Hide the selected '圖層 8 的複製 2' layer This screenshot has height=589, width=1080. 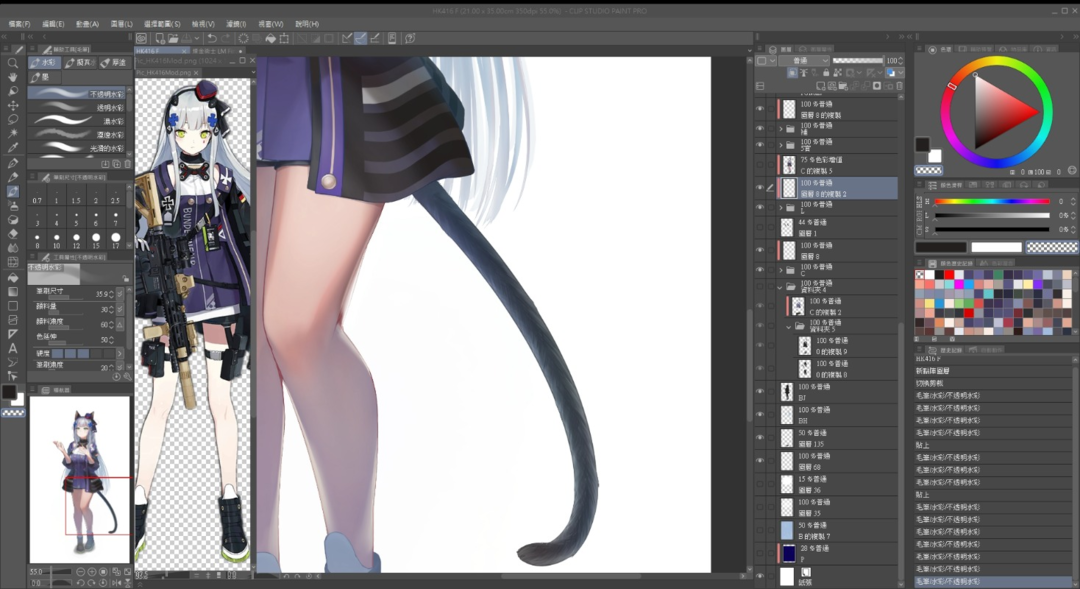[760, 187]
